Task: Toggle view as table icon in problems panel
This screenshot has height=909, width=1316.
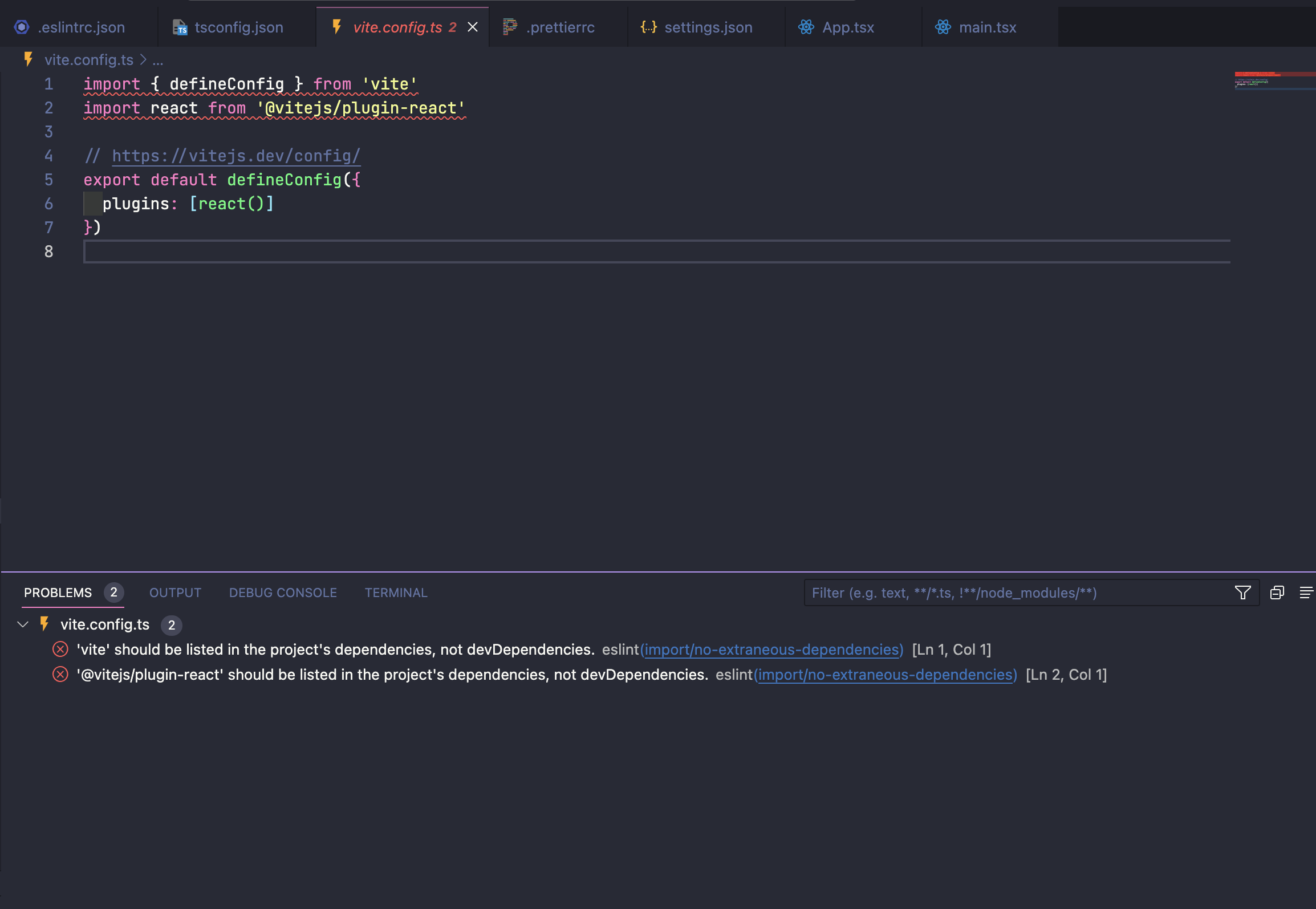Action: click(x=1306, y=593)
